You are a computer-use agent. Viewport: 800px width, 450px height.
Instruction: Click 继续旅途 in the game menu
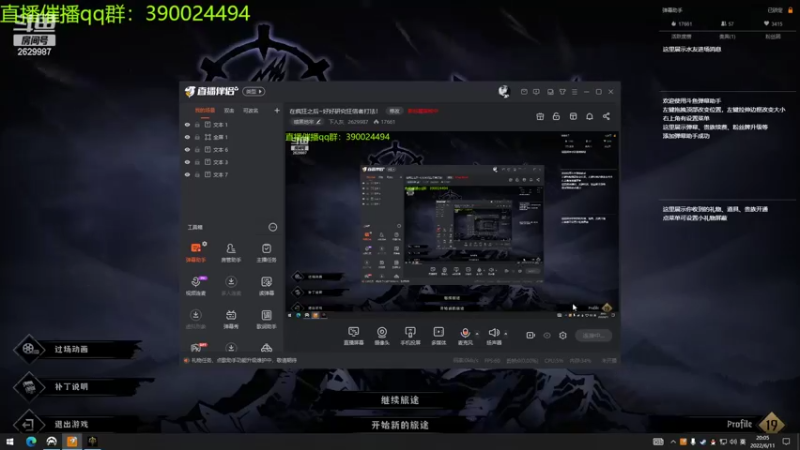[x=400, y=400]
